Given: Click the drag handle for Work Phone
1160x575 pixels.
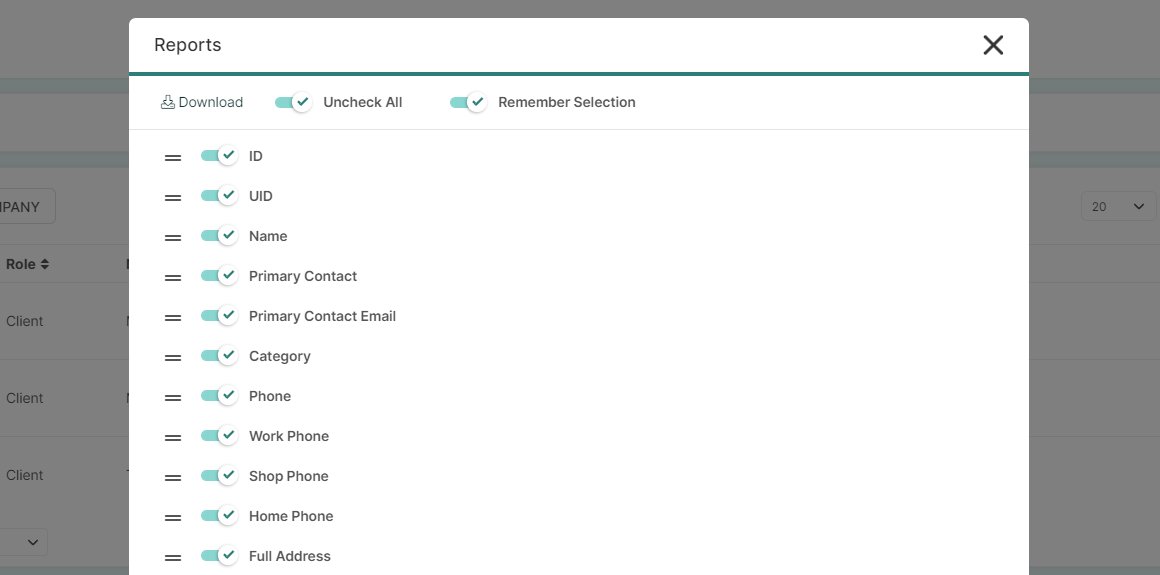Looking at the screenshot, I should (172, 437).
